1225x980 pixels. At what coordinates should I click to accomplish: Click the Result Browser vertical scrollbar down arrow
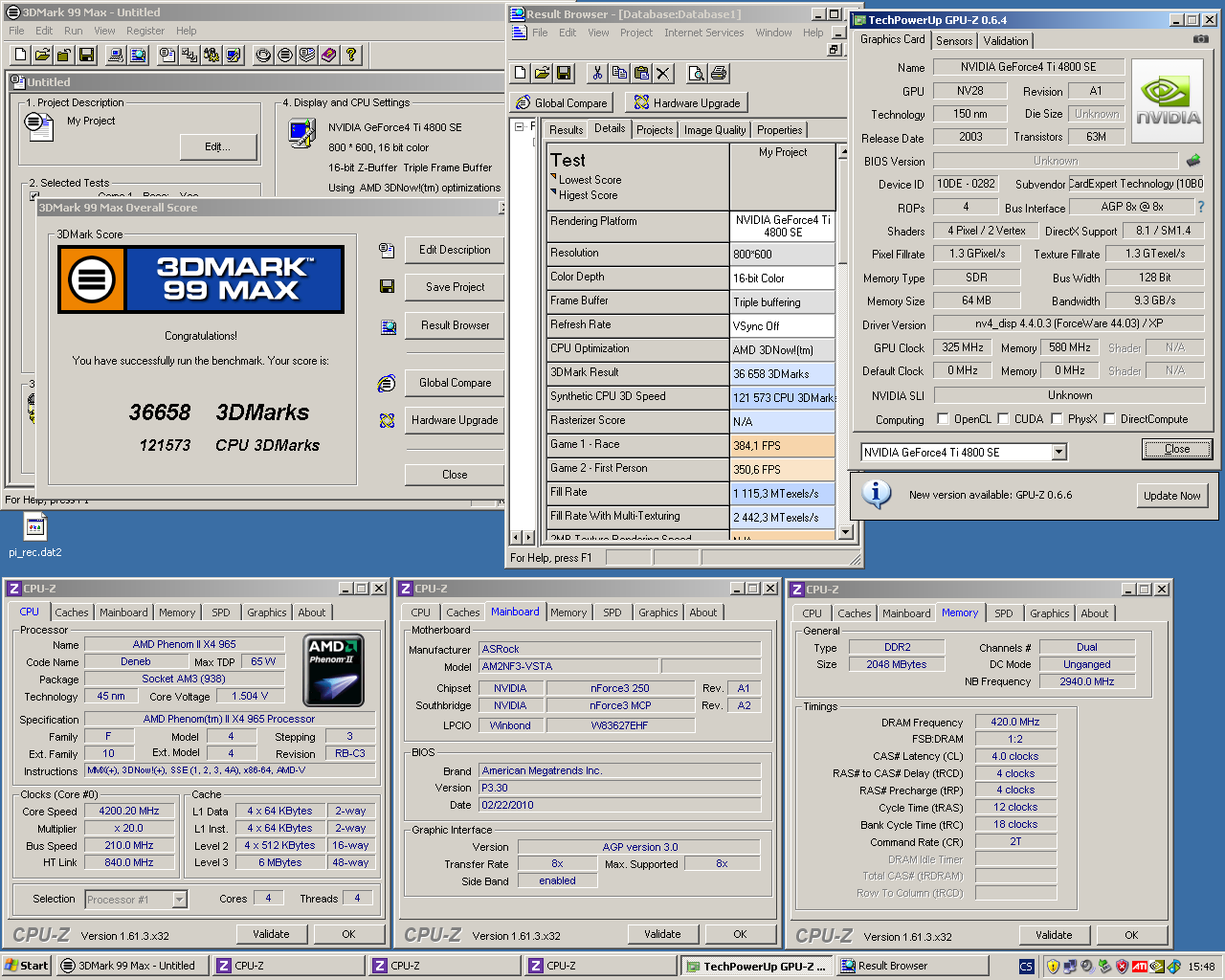coord(844,532)
